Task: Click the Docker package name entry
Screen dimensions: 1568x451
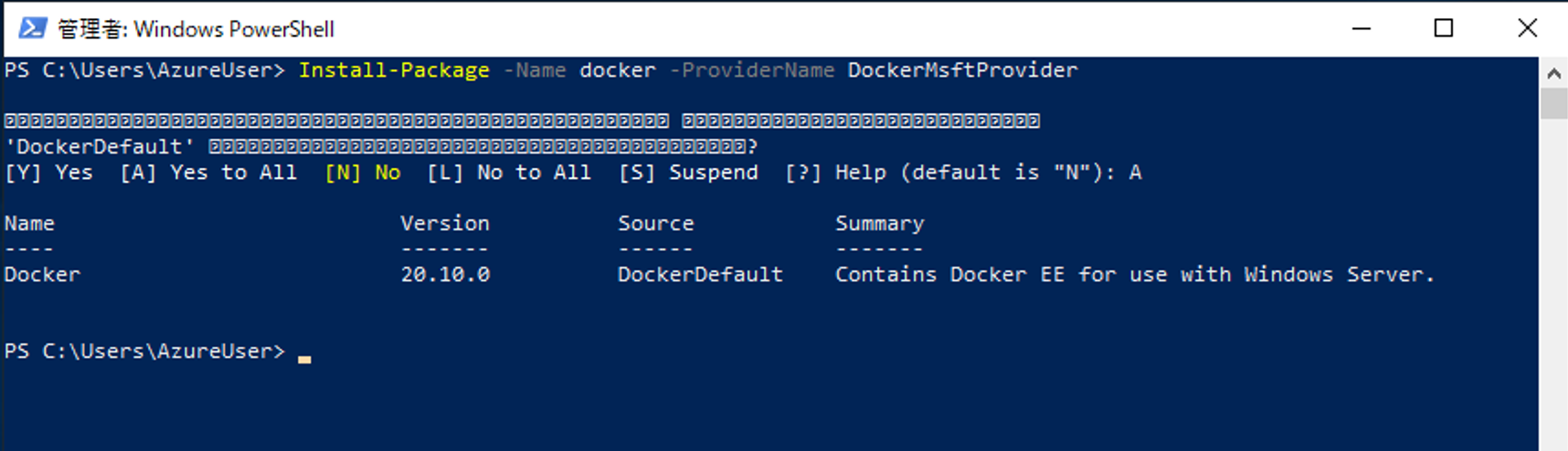Action: [x=42, y=275]
